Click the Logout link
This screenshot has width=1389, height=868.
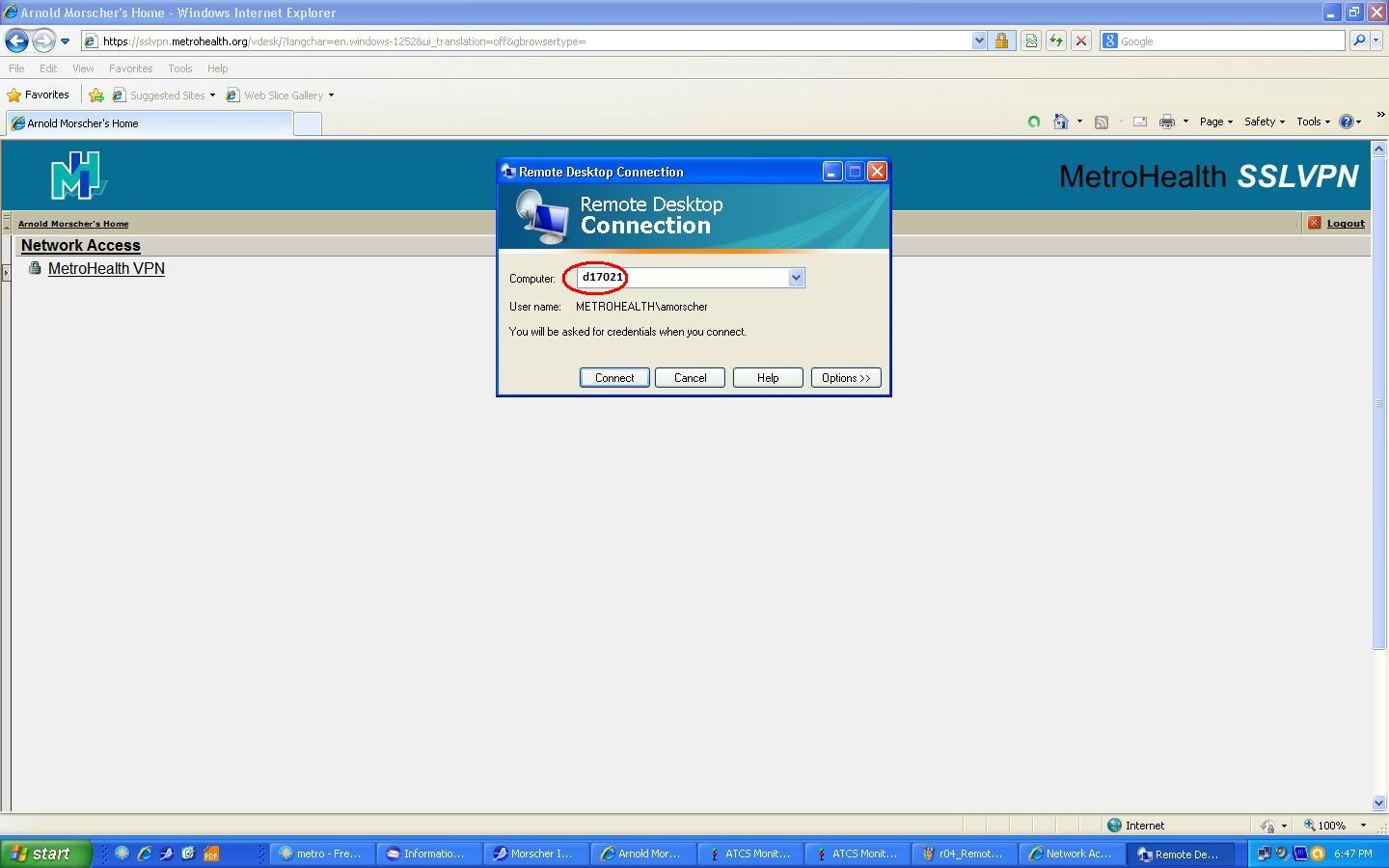point(1345,224)
